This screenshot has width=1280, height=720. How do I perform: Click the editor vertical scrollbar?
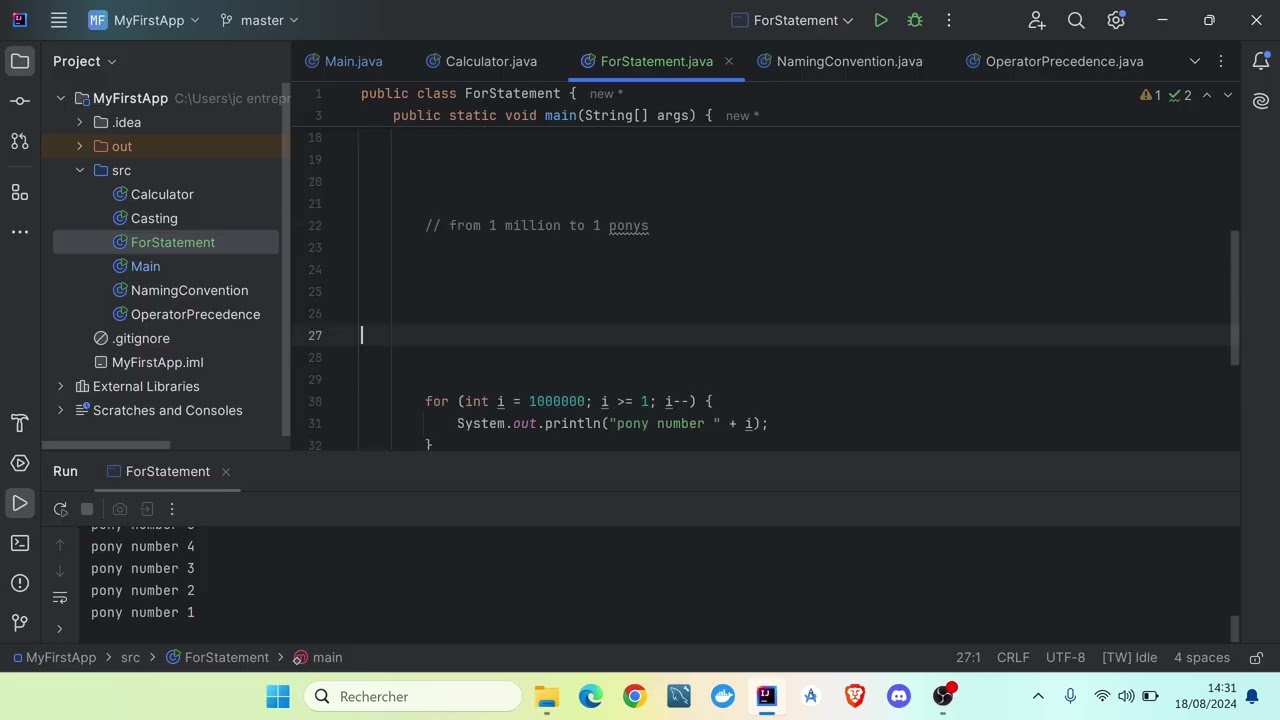[1235, 298]
